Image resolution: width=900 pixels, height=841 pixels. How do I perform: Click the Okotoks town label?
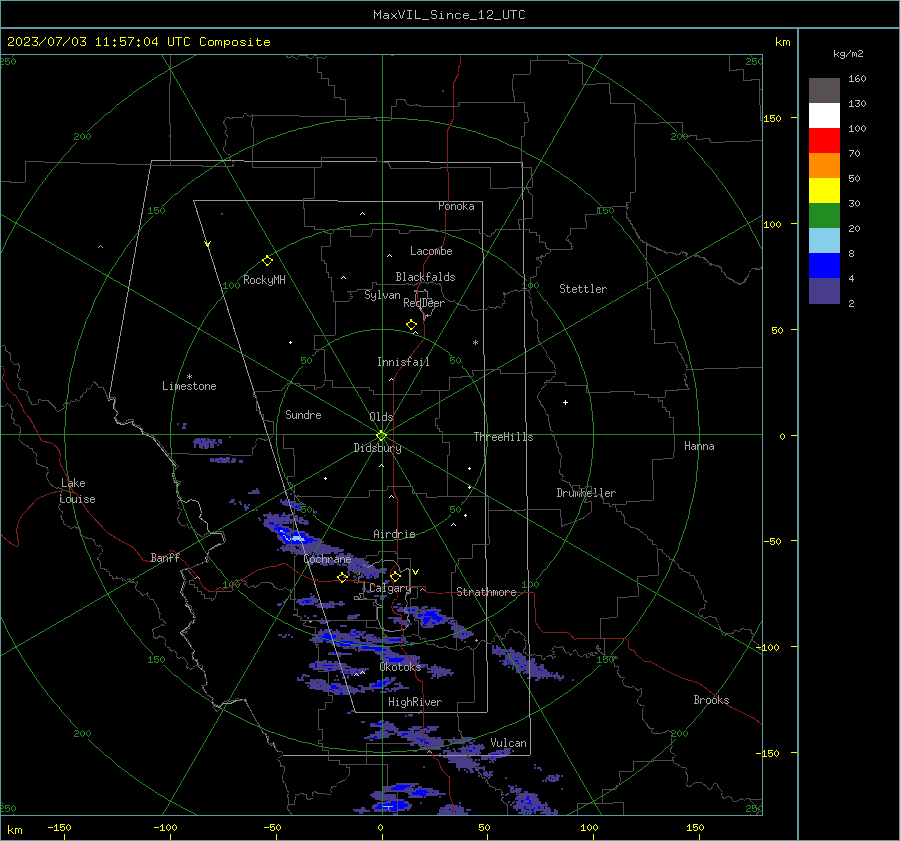[400, 667]
